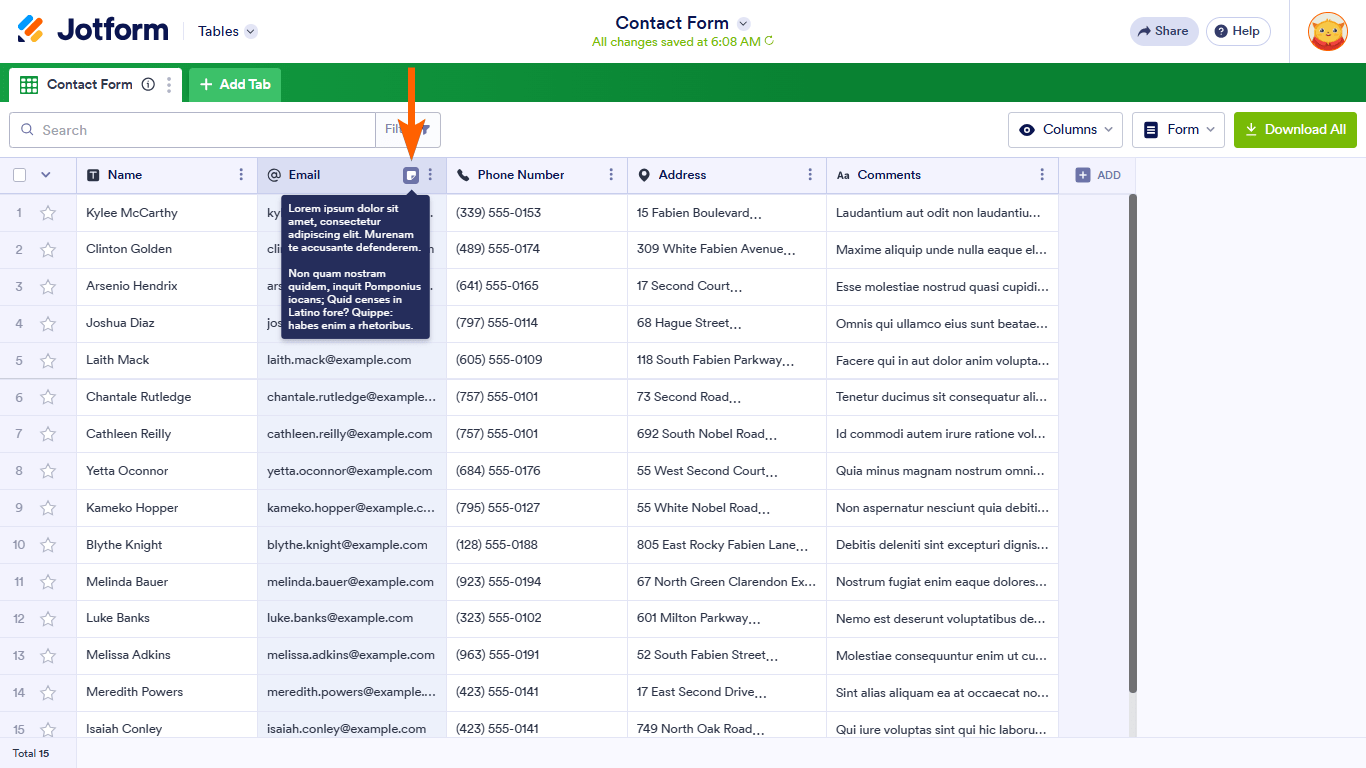The image size is (1366, 768).
Task: Select the yetta.oconnor@example.com cell
Action: pos(352,472)
